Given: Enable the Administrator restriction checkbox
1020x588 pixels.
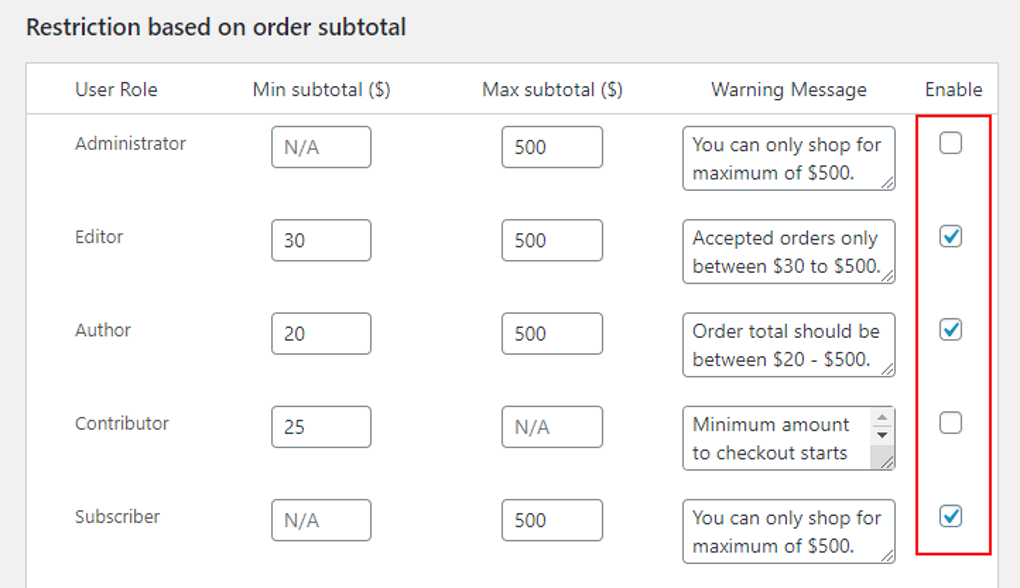Looking at the screenshot, I should 950,143.
